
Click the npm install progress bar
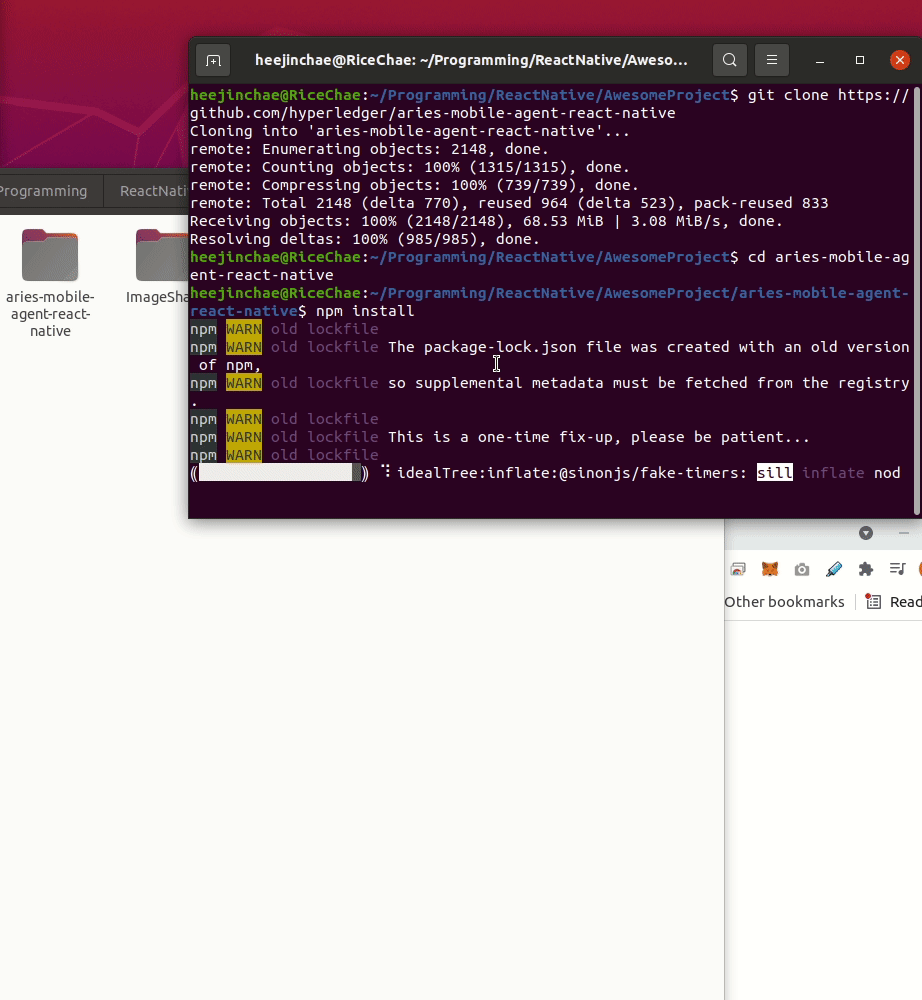[279, 473]
